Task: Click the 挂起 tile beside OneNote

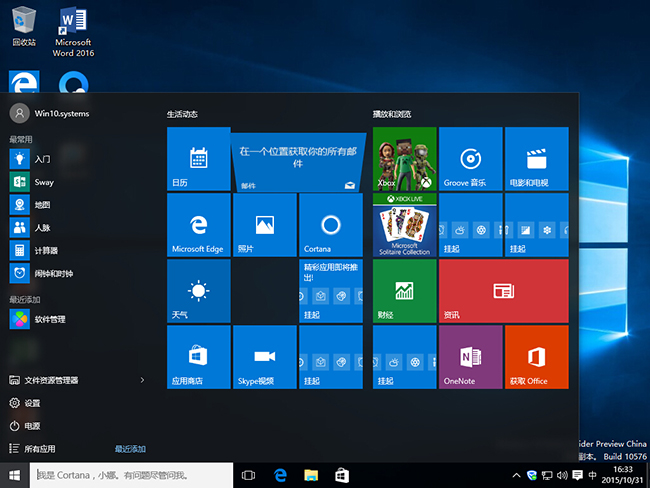Action: coord(405,357)
